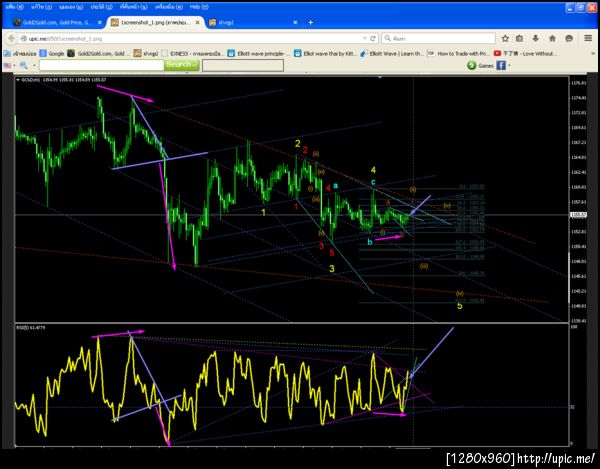The image size is (600, 469).
Task: Close the third browser tab
Action: (295, 23)
